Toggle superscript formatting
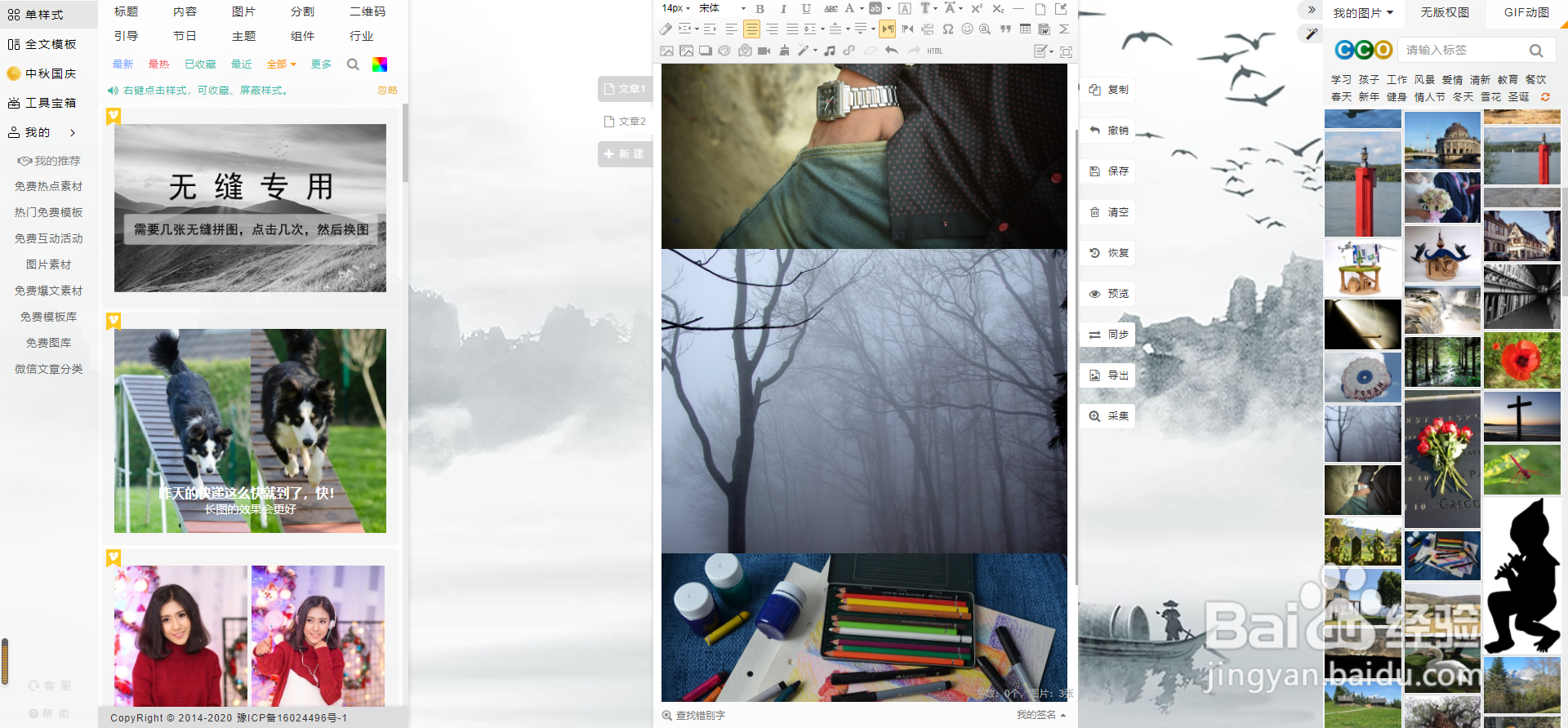The image size is (1568, 728). tap(976, 9)
